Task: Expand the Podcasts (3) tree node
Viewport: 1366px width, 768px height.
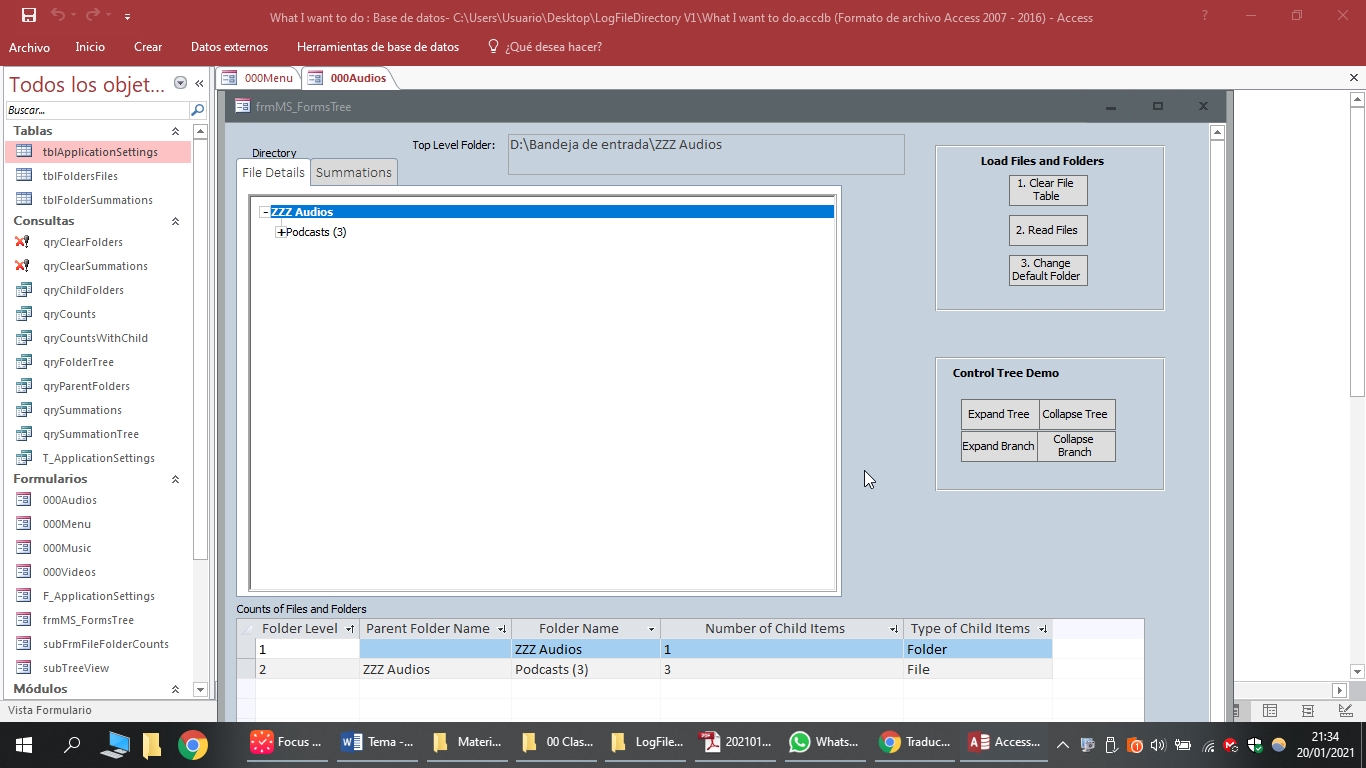Action: [281, 232]
